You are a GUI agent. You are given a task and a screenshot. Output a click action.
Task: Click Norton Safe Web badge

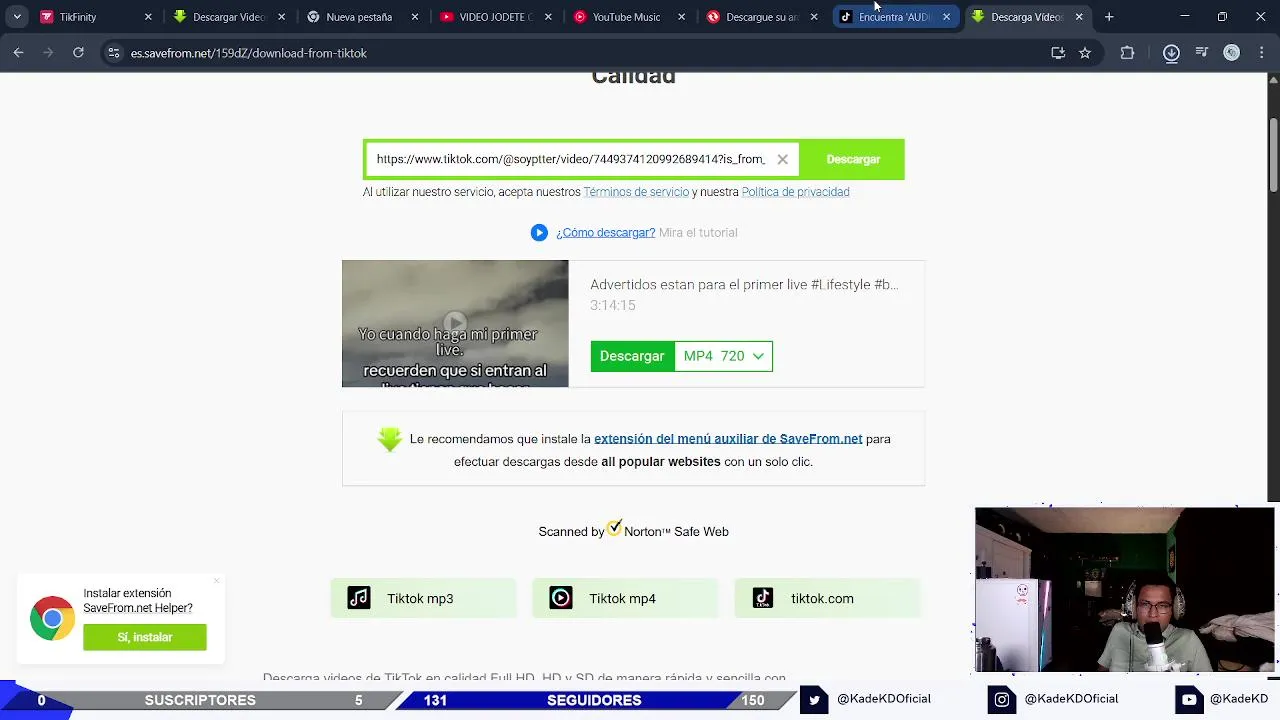coord(633,529)
